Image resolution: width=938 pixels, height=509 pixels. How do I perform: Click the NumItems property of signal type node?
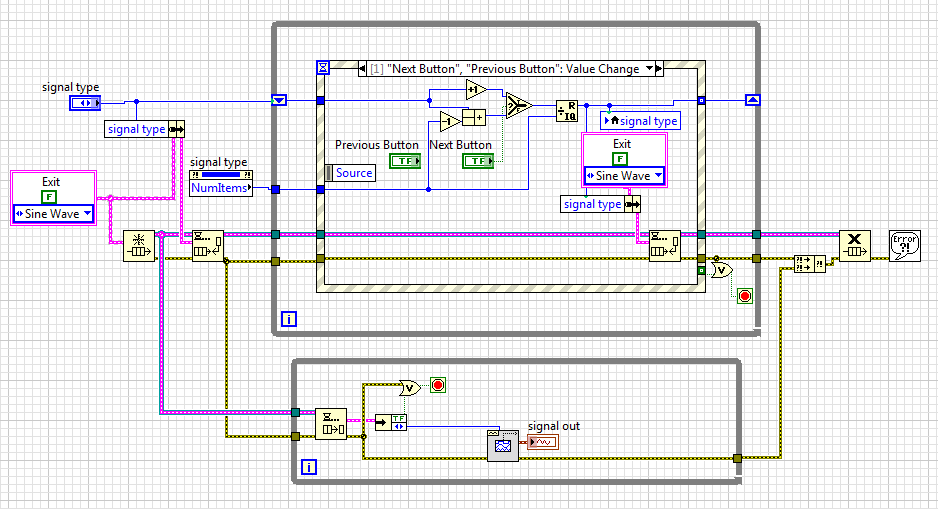click(221, 188)
